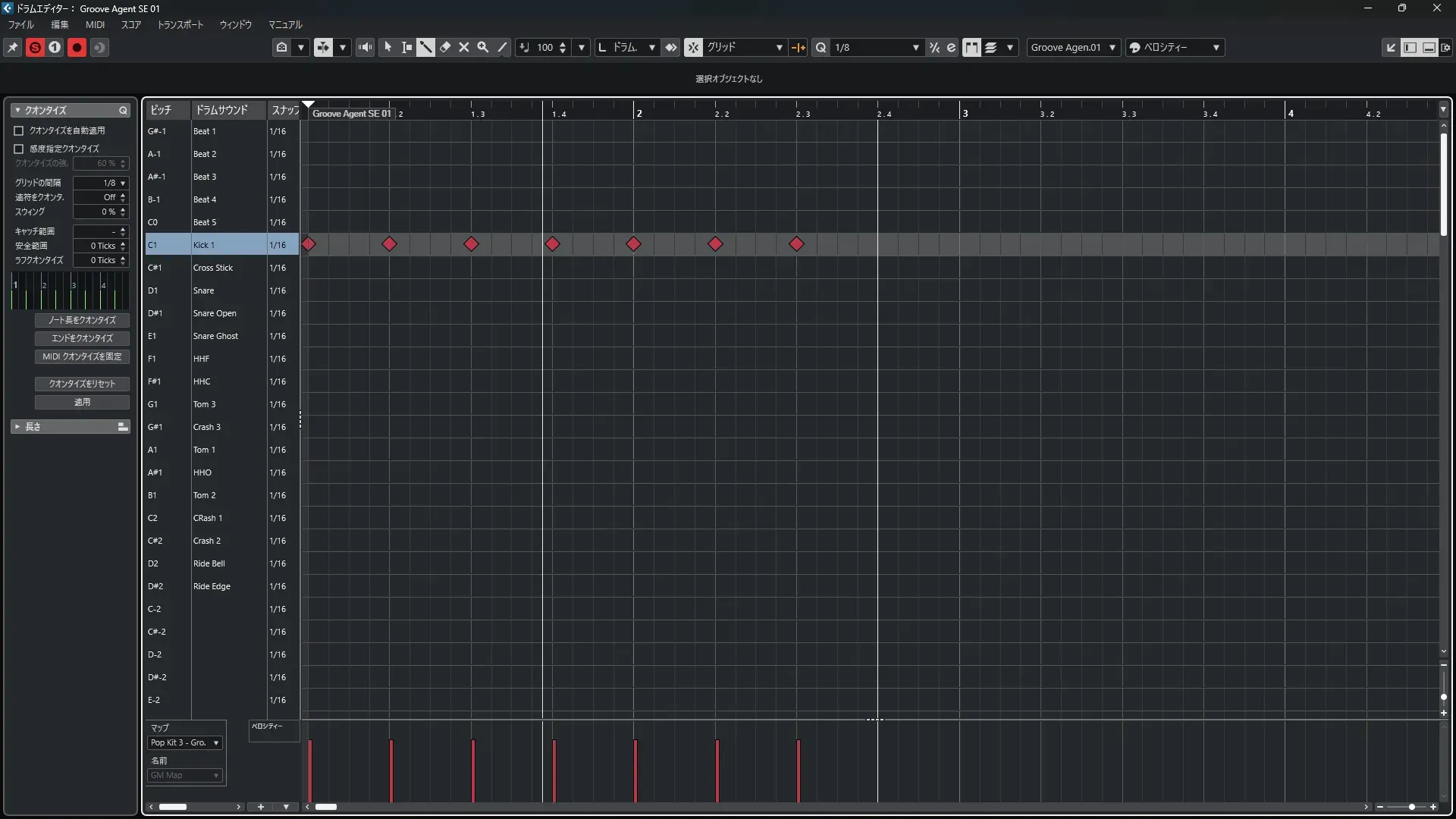Image resolution: width=1456 pixels, height=819 pixels.
Task: Open the トランスポート menu
Action: [180, 24]
